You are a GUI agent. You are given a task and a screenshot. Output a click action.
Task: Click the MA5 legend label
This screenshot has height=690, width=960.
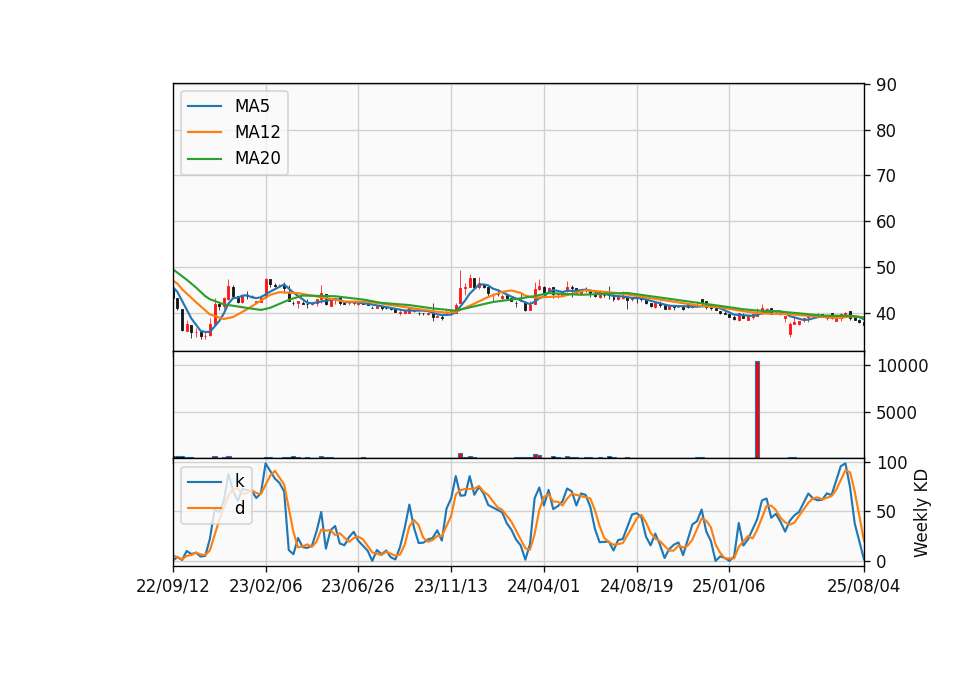pyautogui.click(x=252, y=106)
